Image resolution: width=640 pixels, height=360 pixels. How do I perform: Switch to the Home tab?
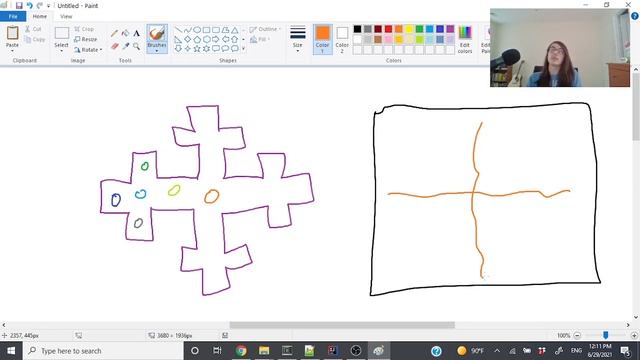(x=40, y=16)
